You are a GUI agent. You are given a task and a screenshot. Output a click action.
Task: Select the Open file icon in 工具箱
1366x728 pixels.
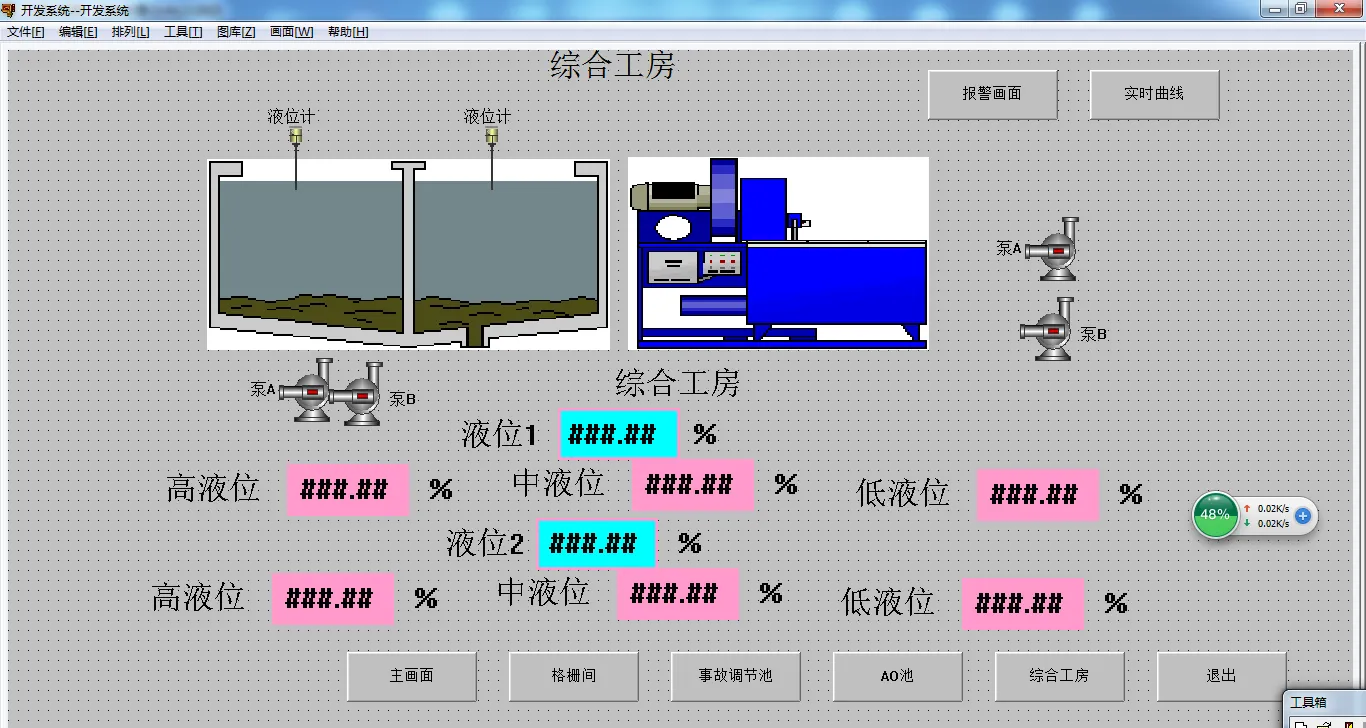1322,724
